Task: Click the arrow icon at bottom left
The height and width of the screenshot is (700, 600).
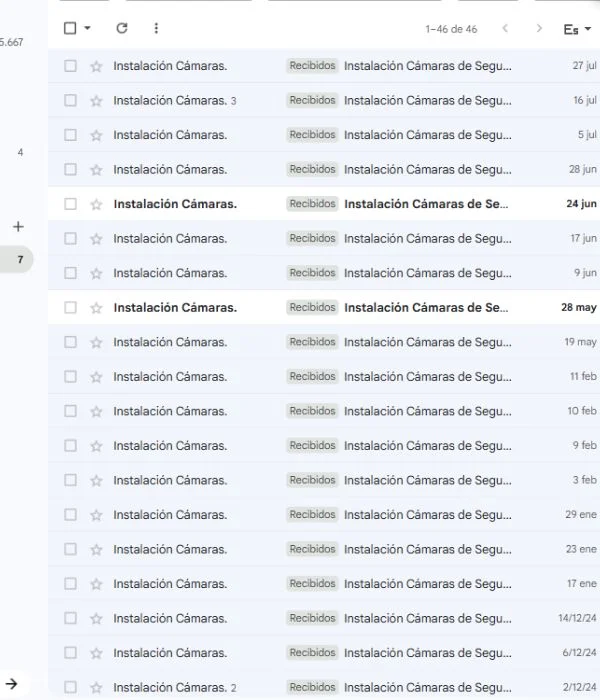Action: 12,684
